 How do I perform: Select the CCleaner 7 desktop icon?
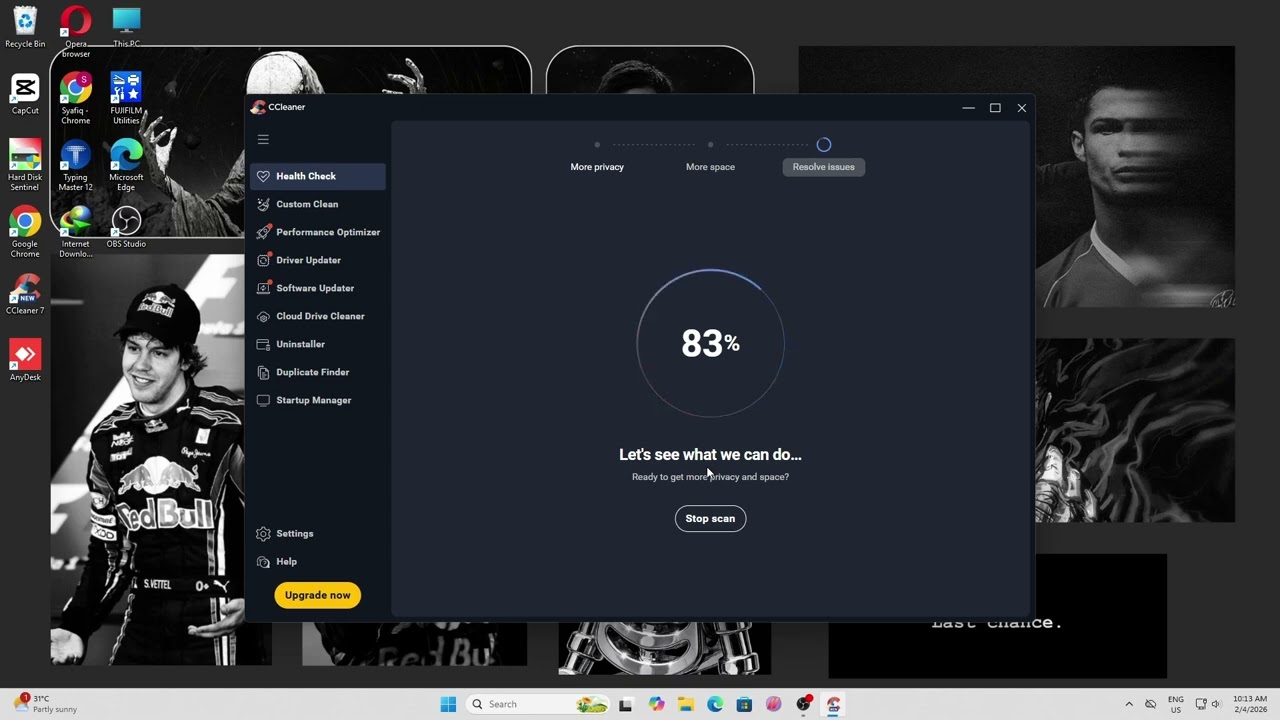click(25, 294)
